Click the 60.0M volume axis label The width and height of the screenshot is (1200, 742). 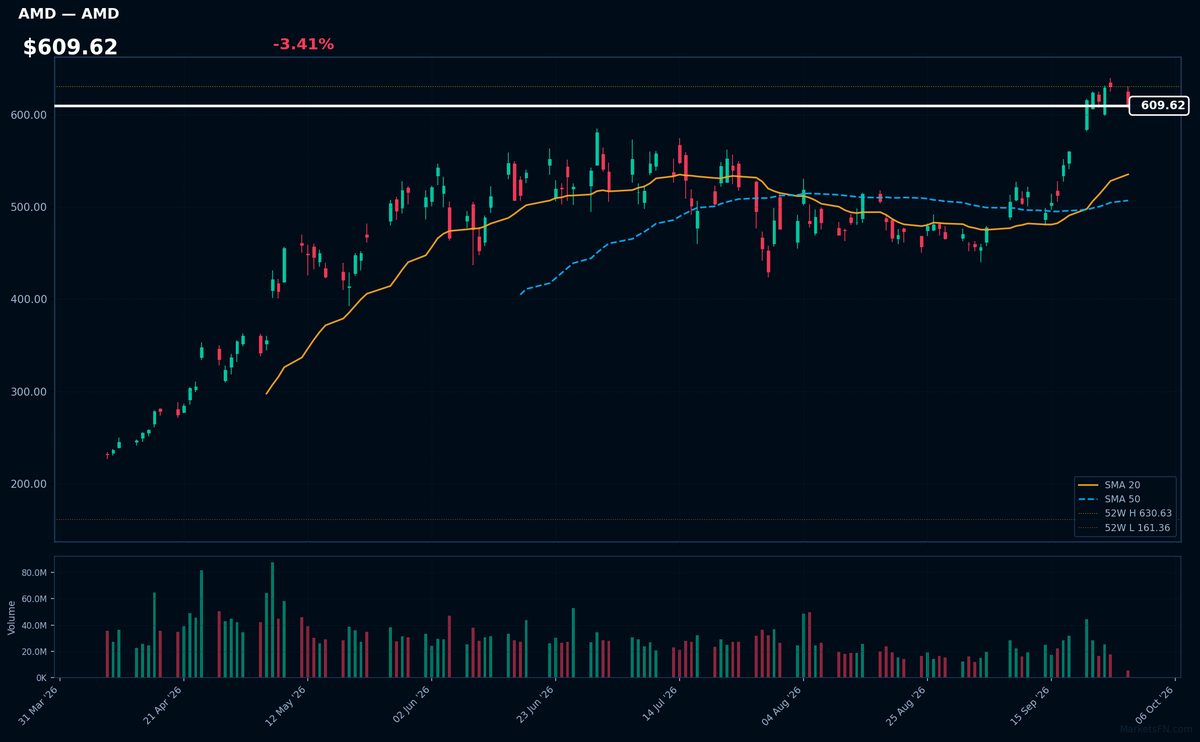tap(33, 599)
